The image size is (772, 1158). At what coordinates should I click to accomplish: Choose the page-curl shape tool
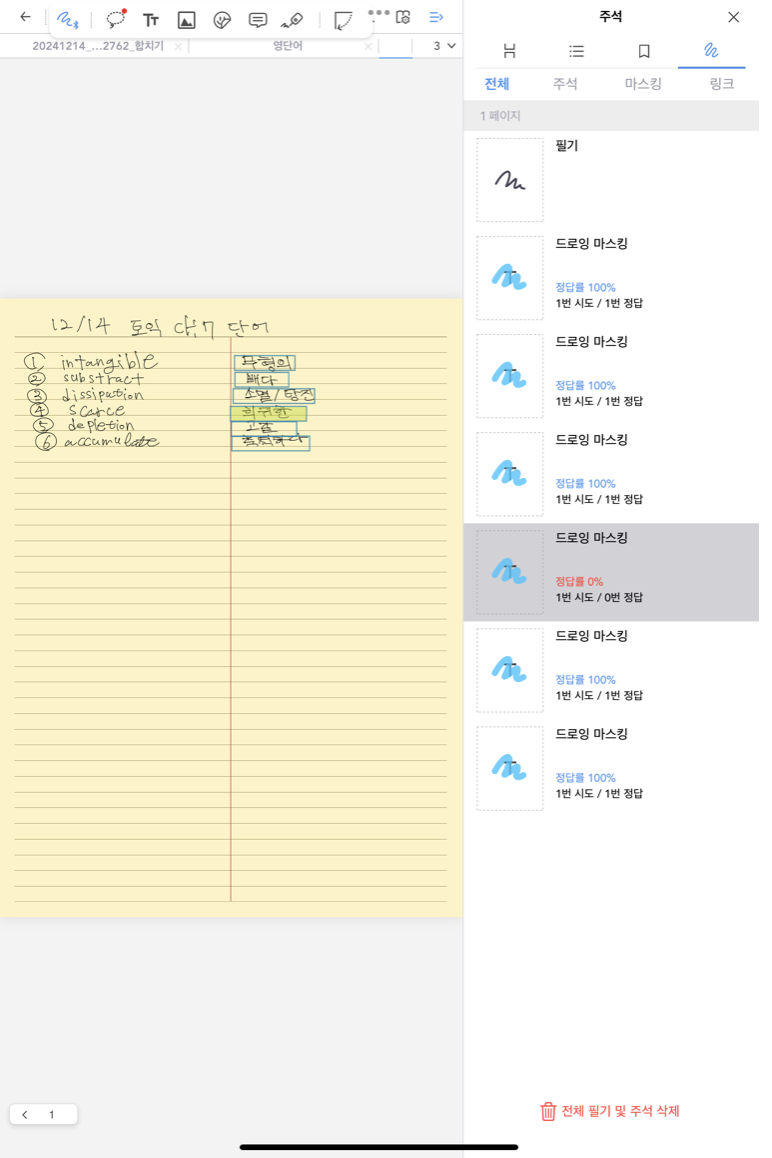coord(343,20)
